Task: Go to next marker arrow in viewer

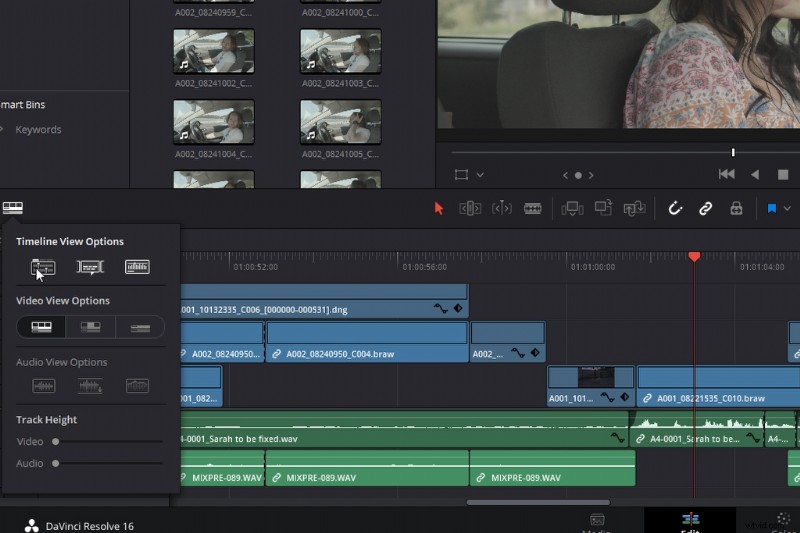Action: tap(591, 175)
